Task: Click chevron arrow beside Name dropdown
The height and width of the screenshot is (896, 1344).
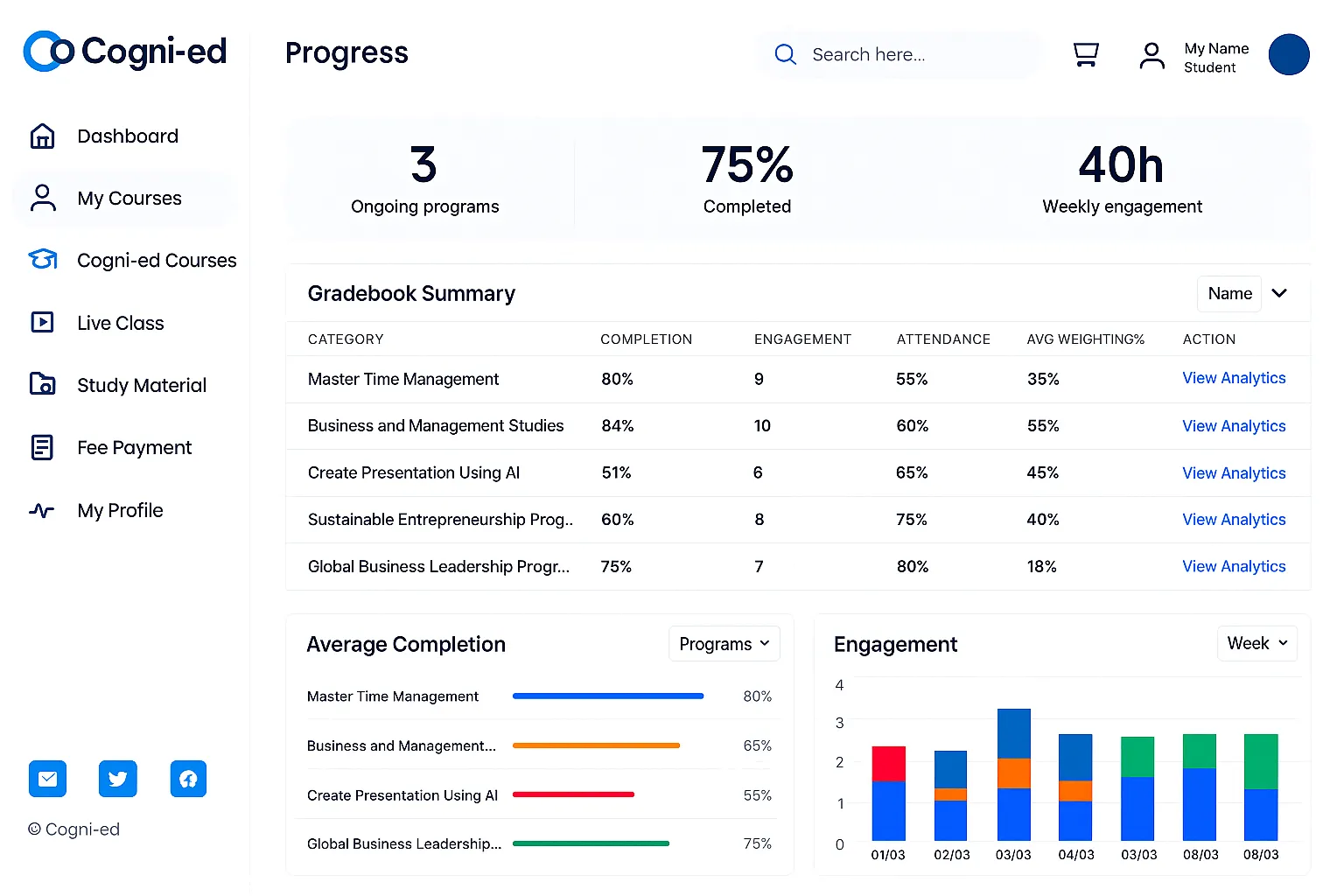Action: (1279, 293)
